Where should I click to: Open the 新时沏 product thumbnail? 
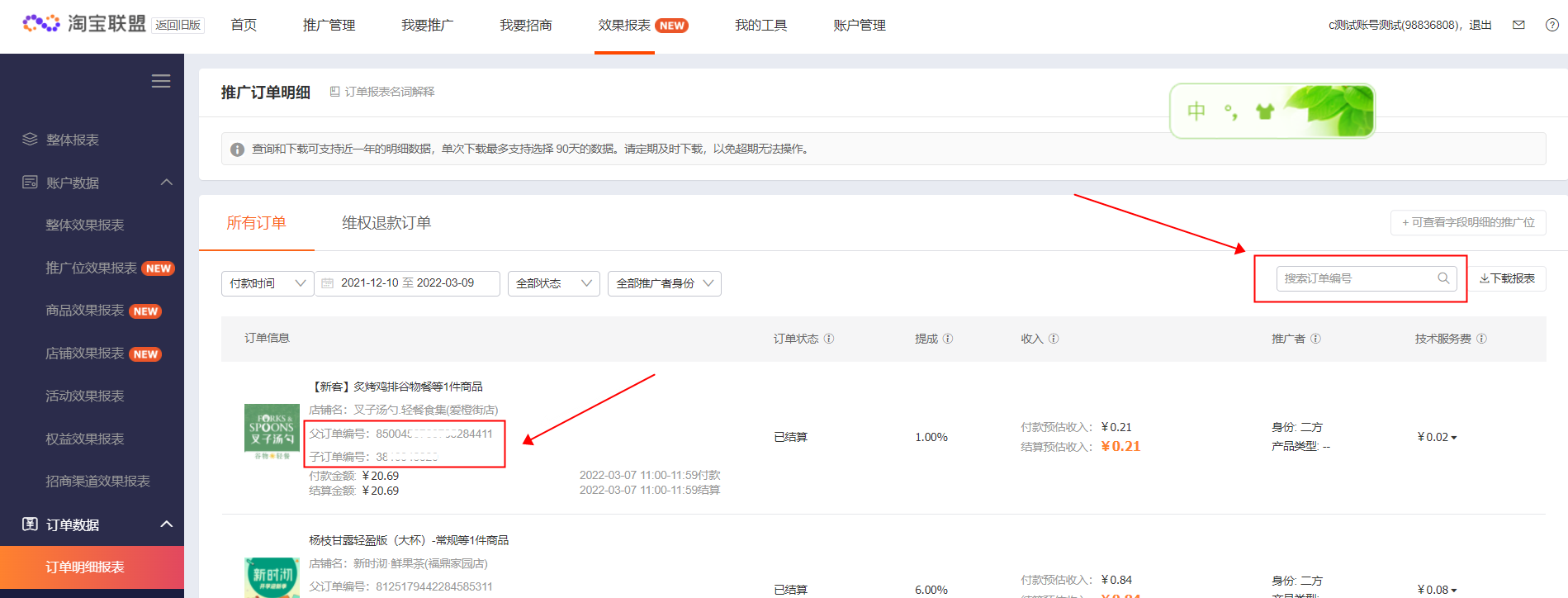[x=272, y=577]
